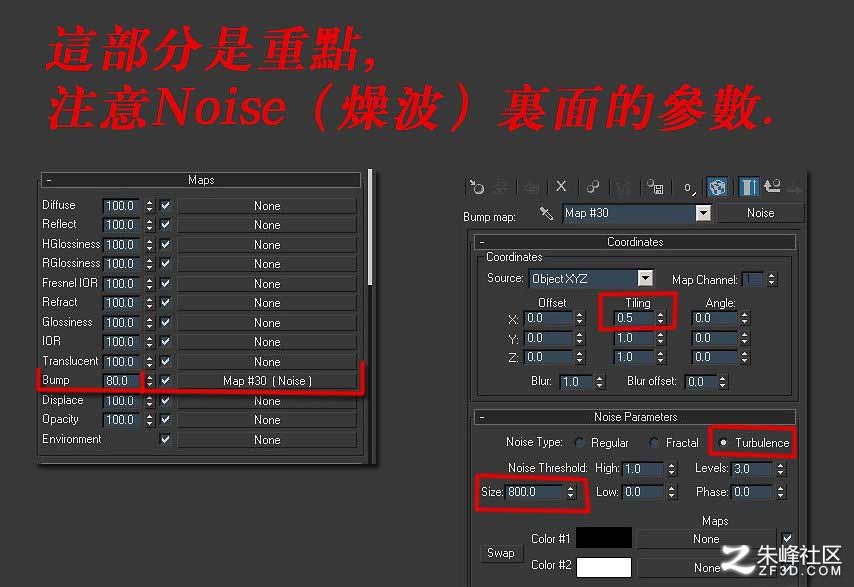The image size is (854, 587).
Task: Open the Map #30 name dropdown
Action: point(704,213)
